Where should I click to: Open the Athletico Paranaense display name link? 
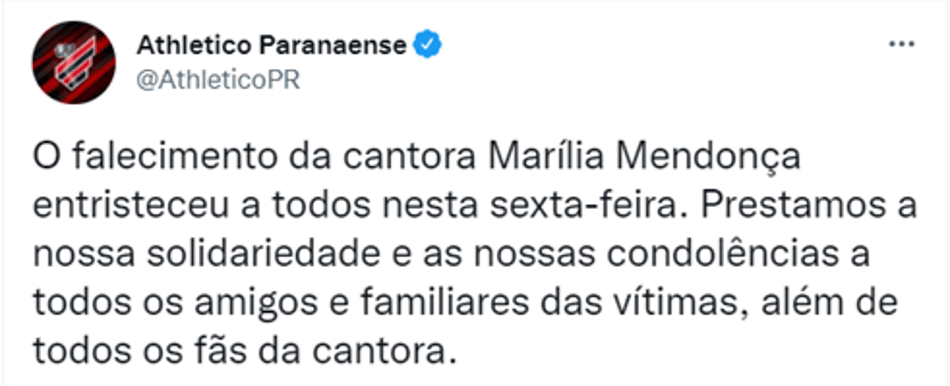(271, 45)
